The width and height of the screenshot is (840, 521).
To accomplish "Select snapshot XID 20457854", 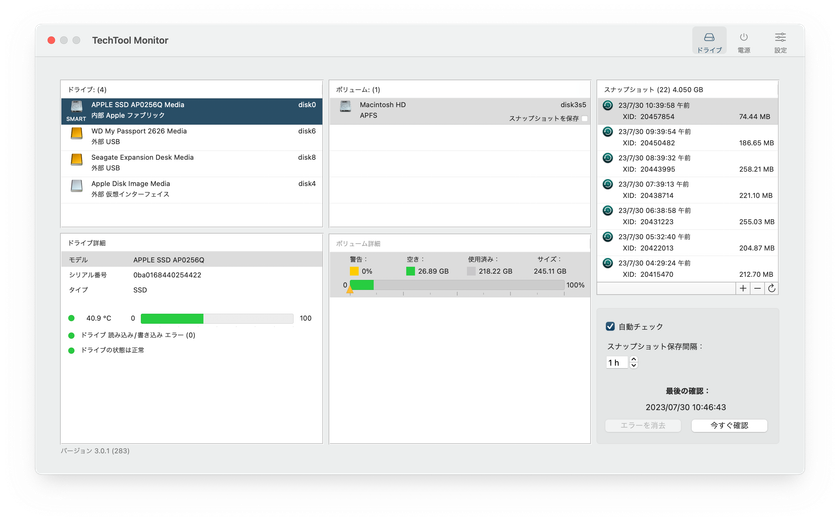I will tap(687, 111).
